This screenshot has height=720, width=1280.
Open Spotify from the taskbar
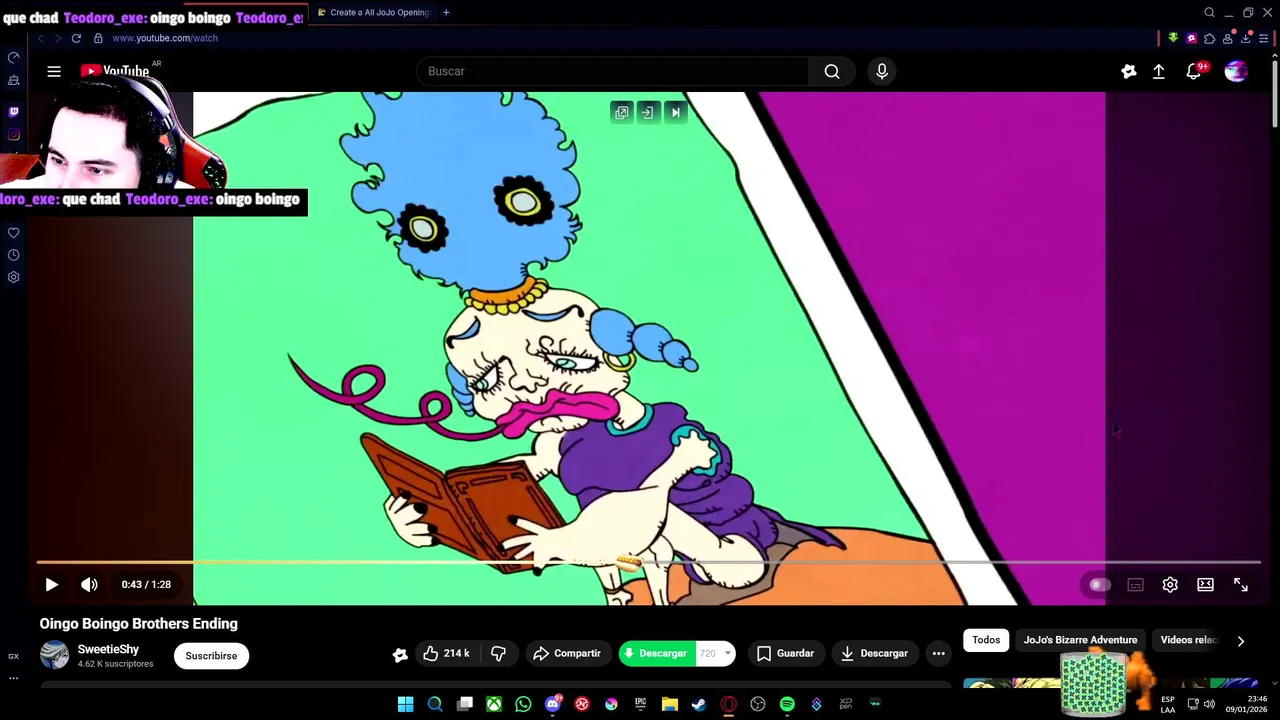pos(787,705)
